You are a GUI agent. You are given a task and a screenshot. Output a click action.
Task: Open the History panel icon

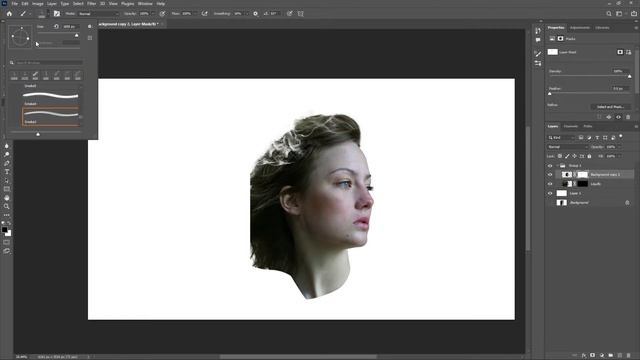coord(538,31)
